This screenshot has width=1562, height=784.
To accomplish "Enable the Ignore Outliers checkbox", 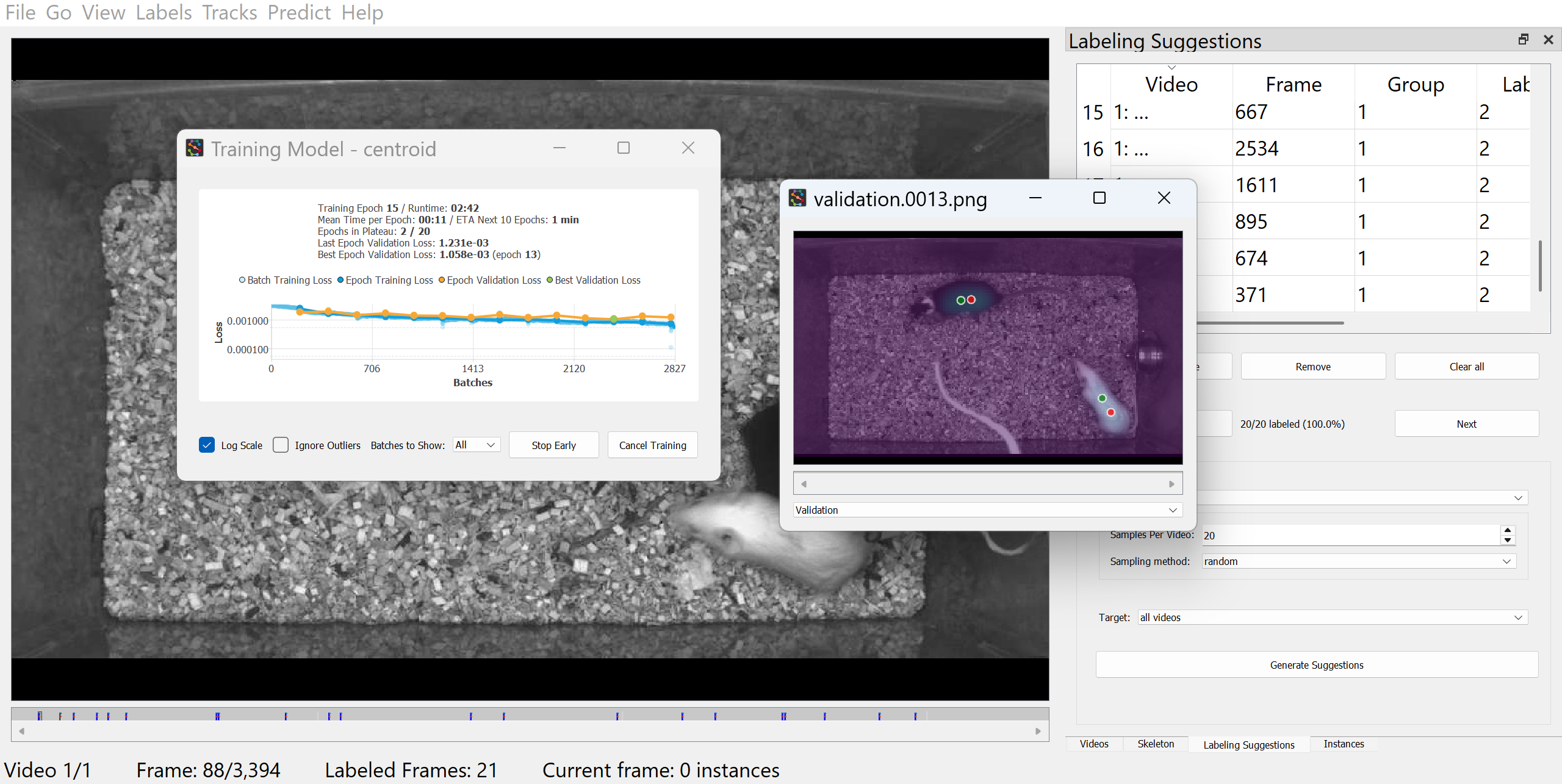I will coord(281,445).
